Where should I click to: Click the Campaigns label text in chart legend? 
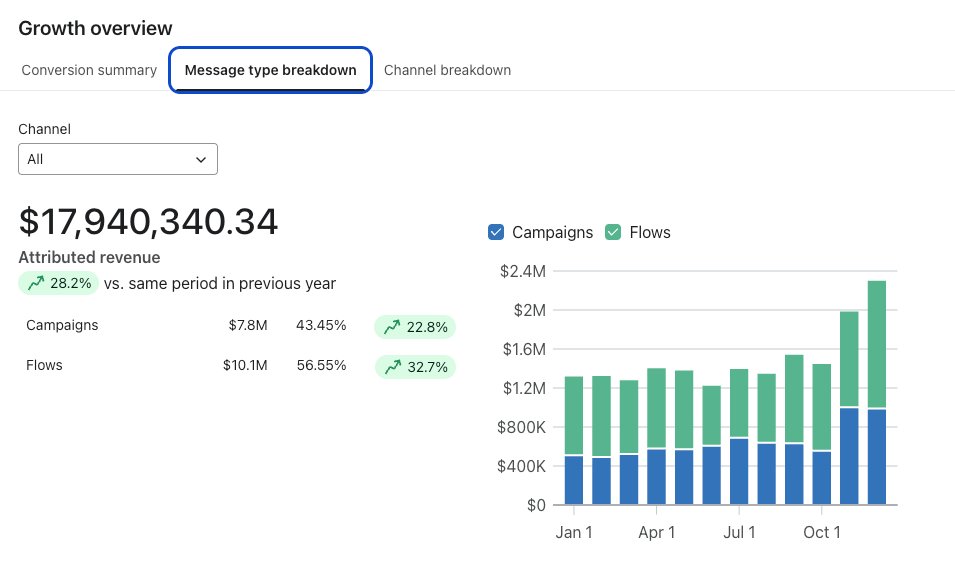(x=552, y=232)
